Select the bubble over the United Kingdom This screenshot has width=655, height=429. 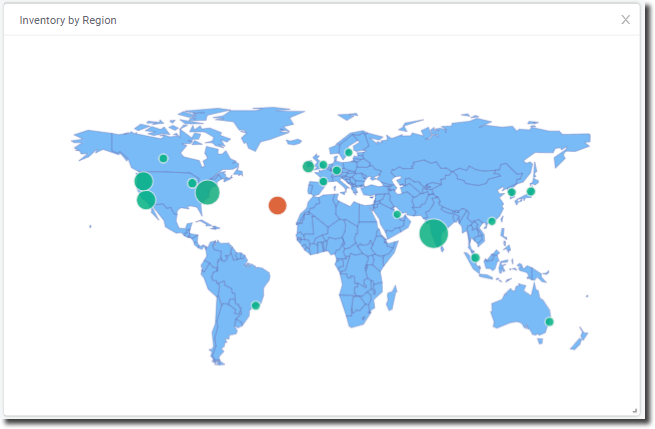point(308,167)
